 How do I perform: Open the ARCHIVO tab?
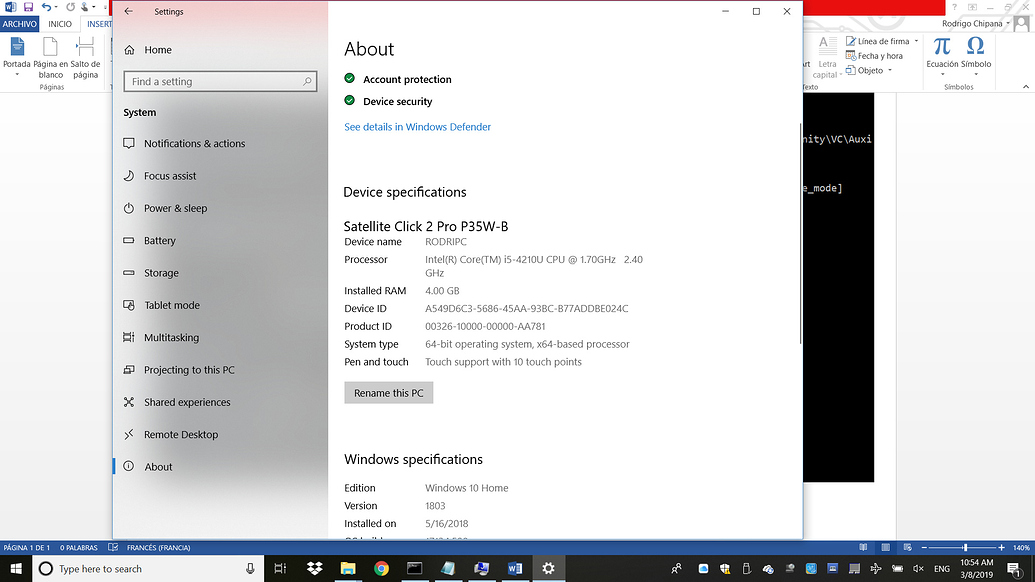tap(19, 24)
